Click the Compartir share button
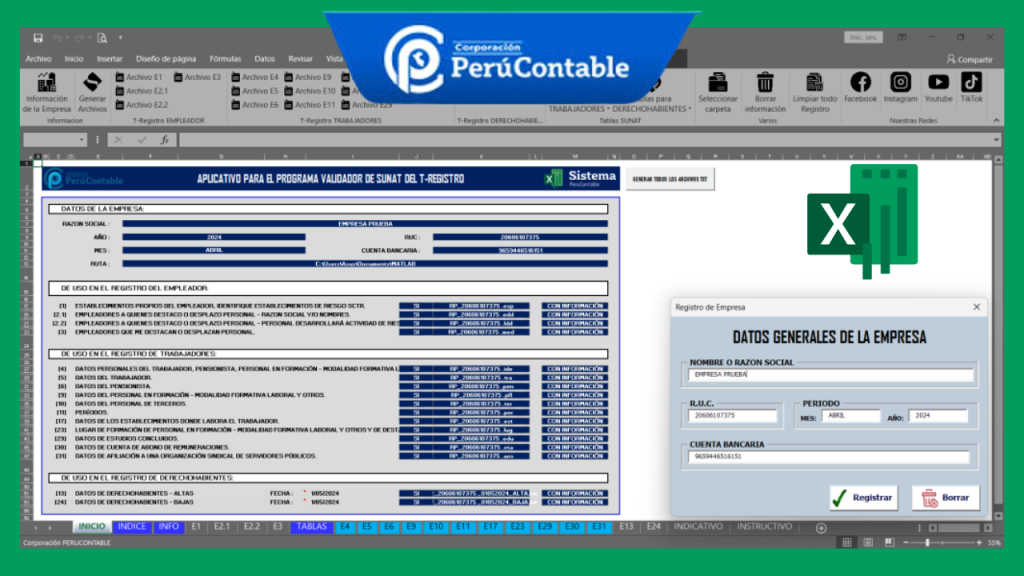The image size is (1024, 576). 970,59
